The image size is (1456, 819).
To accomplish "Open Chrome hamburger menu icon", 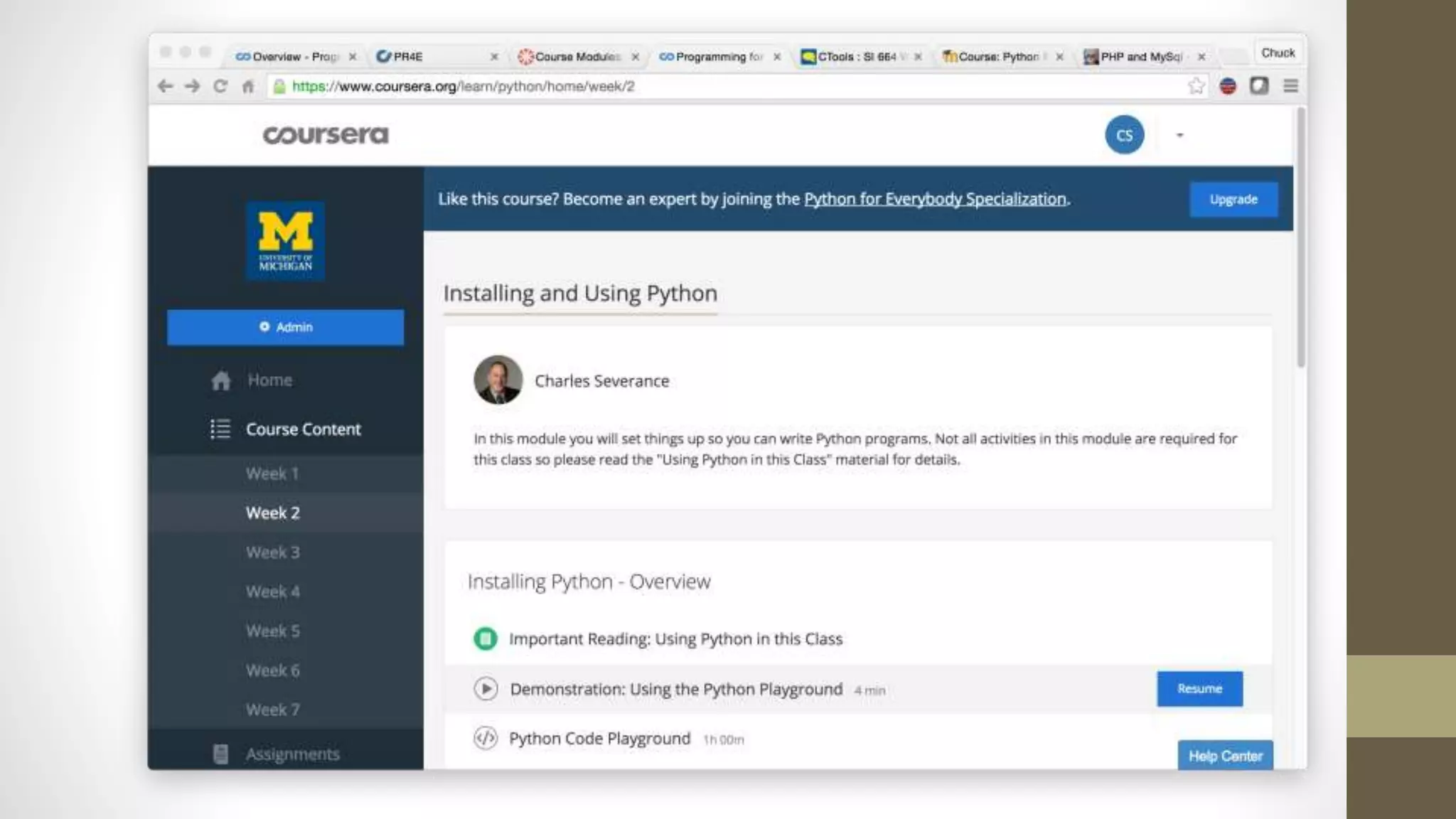I will pyautogui.click(x=1290, y=86).
